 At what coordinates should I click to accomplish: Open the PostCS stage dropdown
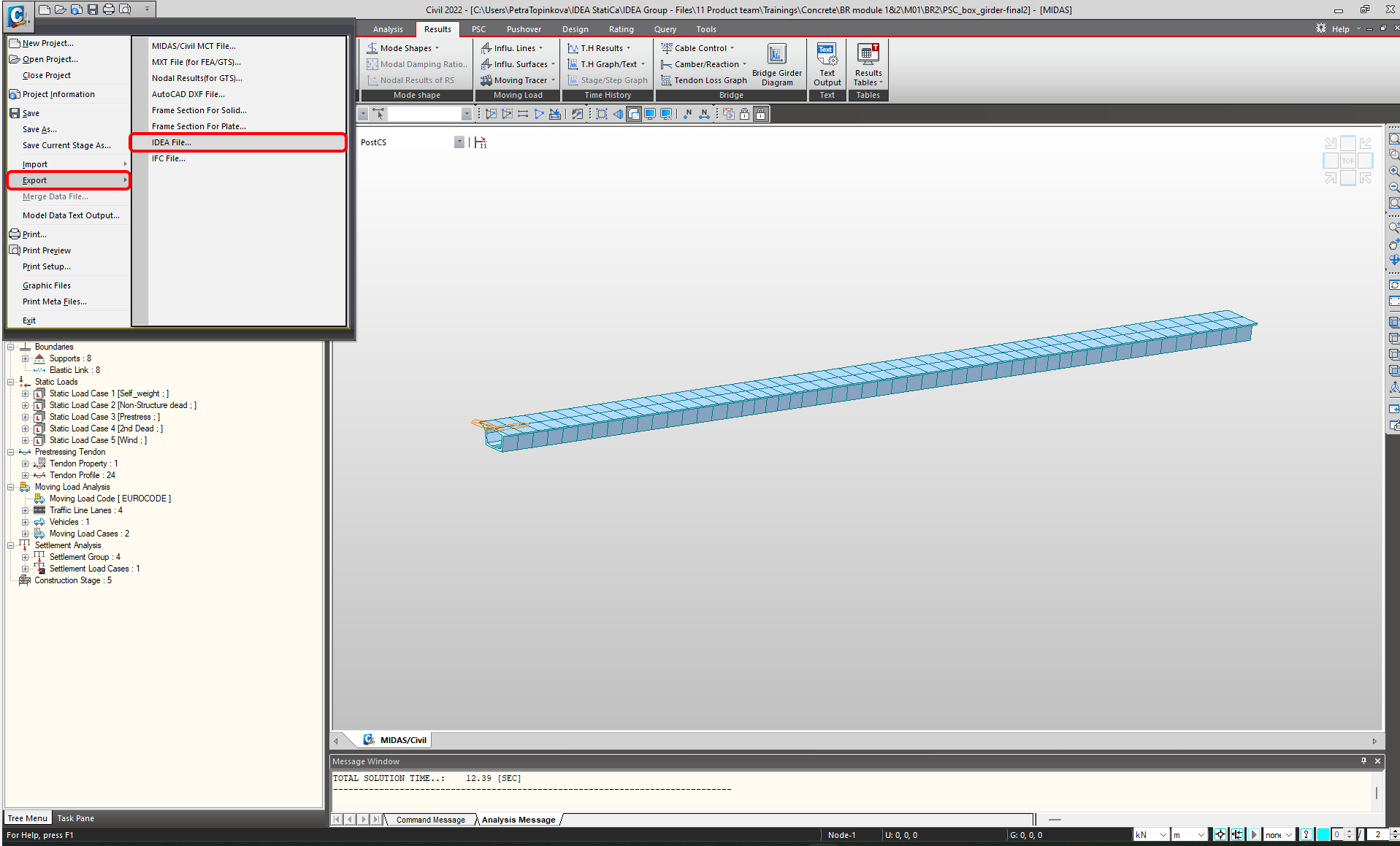459,142
